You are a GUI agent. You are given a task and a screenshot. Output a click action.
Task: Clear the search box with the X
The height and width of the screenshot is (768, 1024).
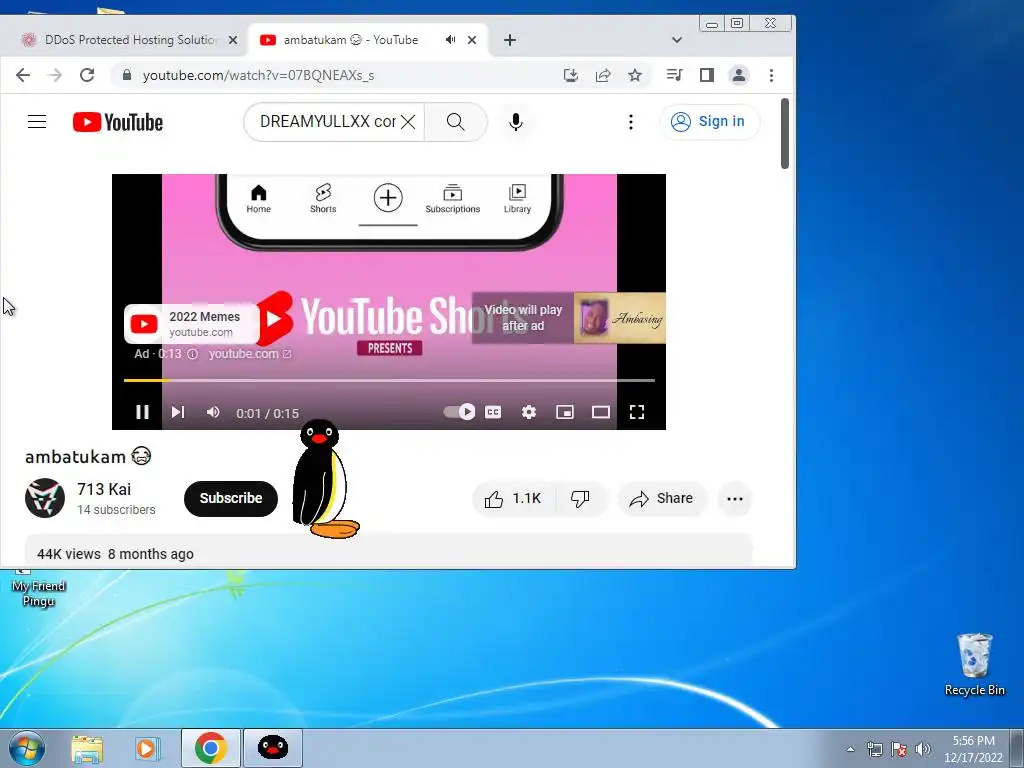[408, 121]
